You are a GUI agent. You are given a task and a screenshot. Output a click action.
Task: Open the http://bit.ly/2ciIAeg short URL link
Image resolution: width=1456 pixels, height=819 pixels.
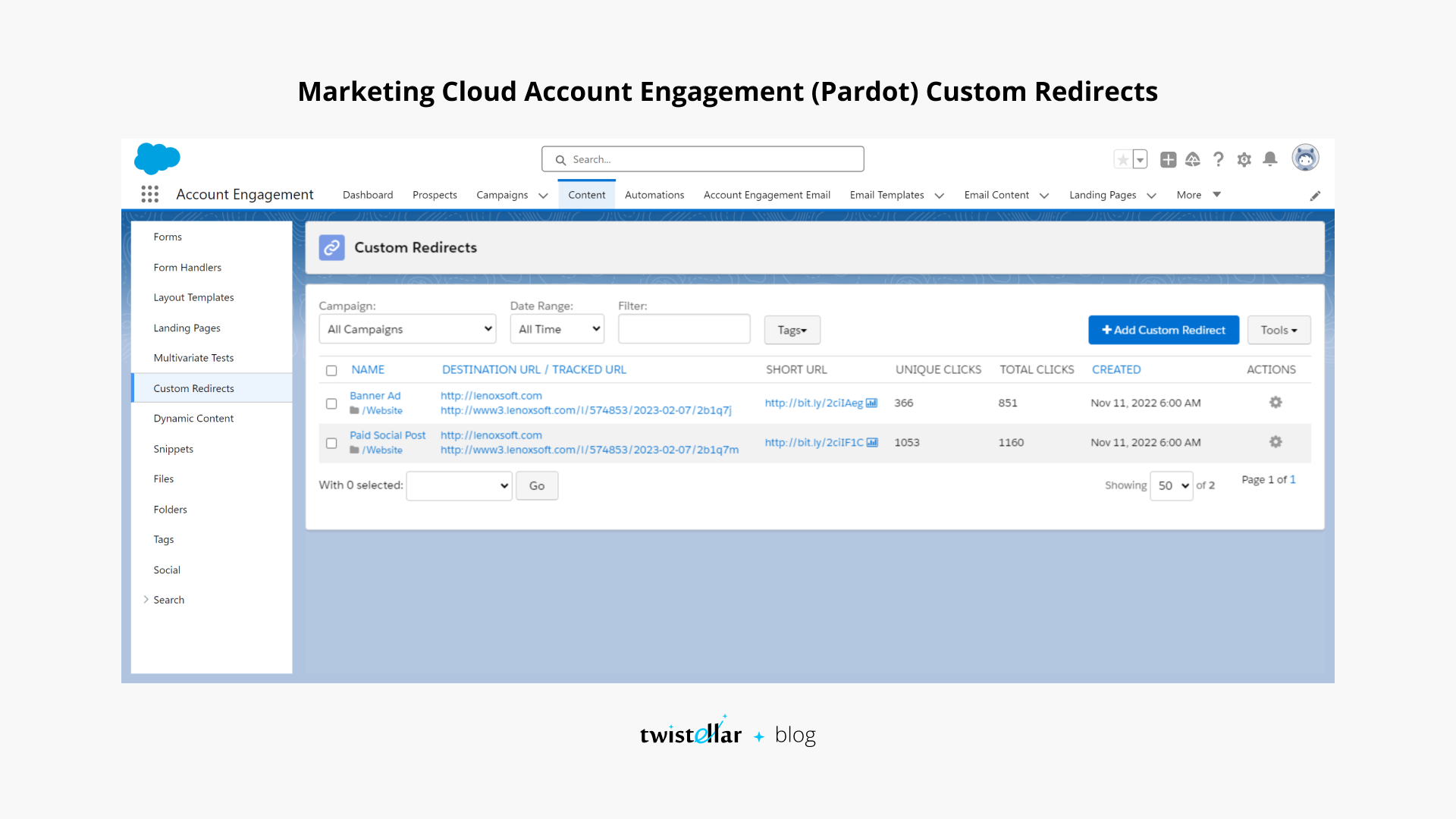pos(813,403)
